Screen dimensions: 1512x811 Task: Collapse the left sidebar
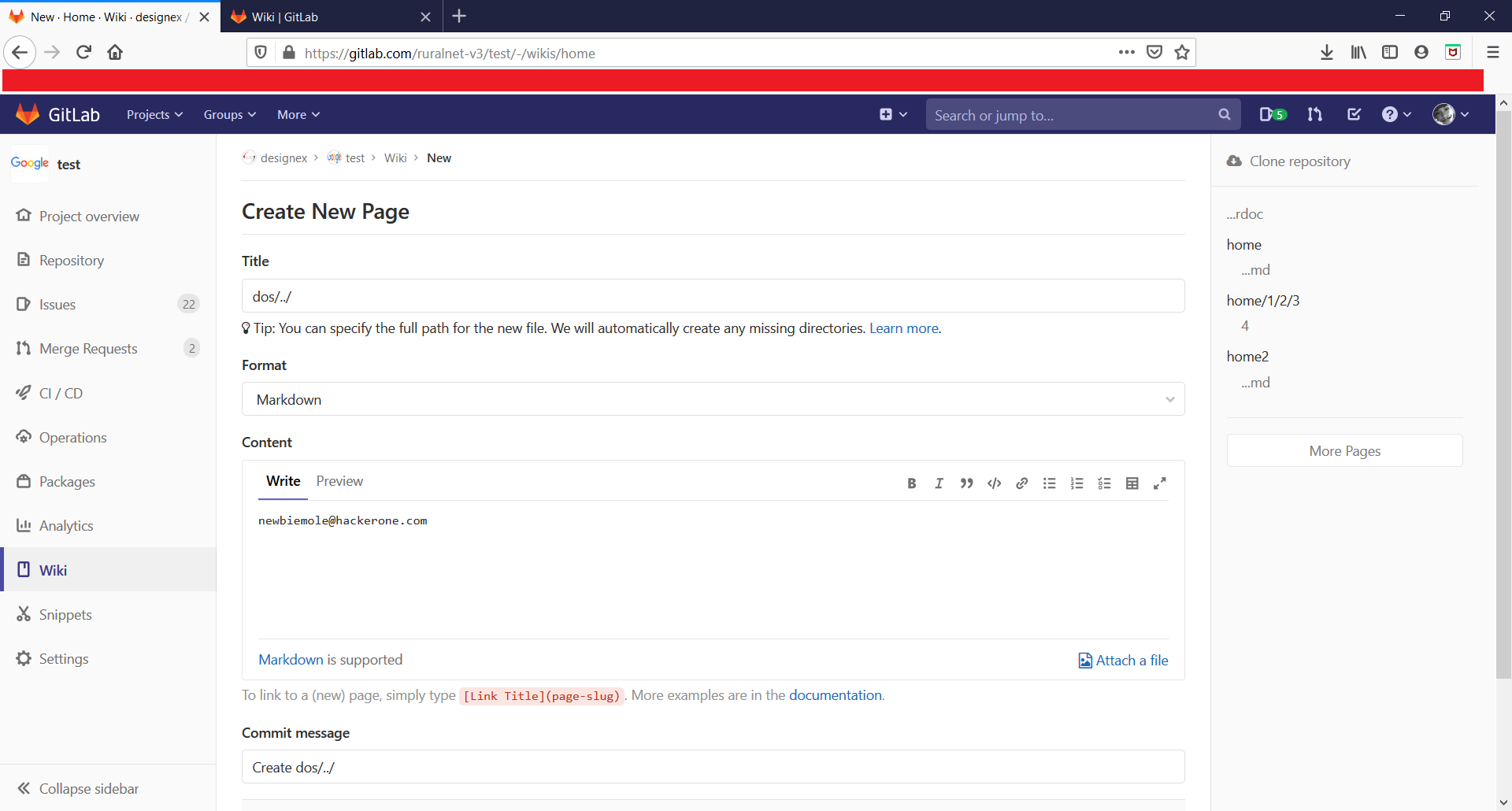[78, 788]
